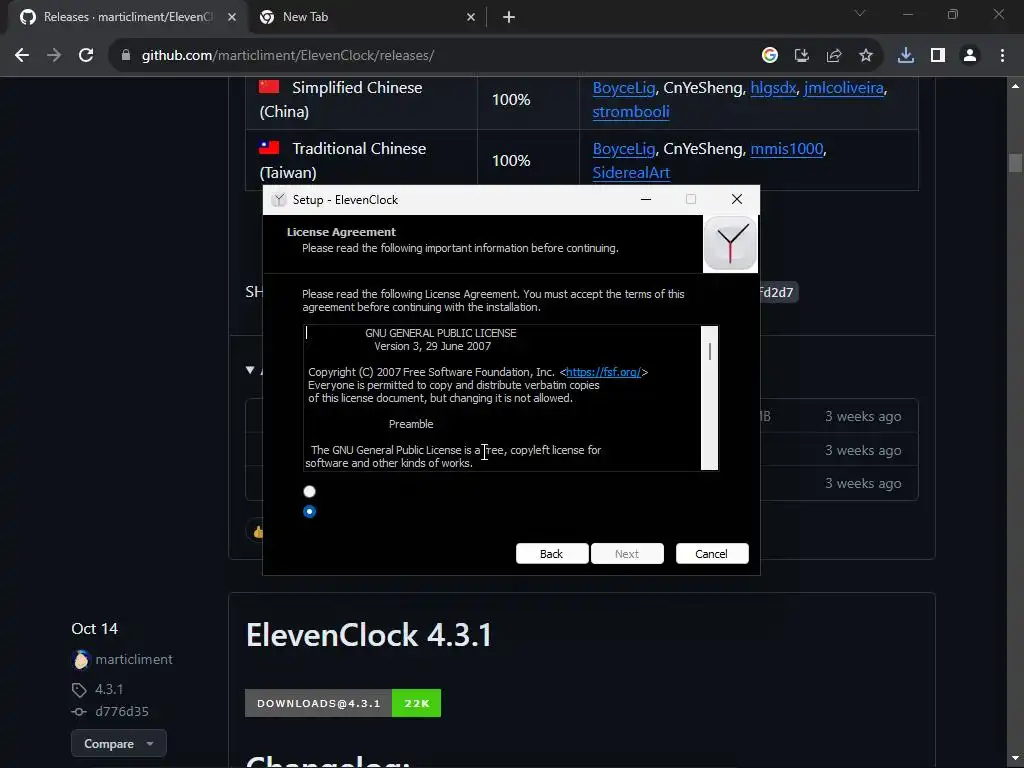1024x768 pixels.
Task: Open mmis1000 contributor link
Action: click(x=787, y=149)
